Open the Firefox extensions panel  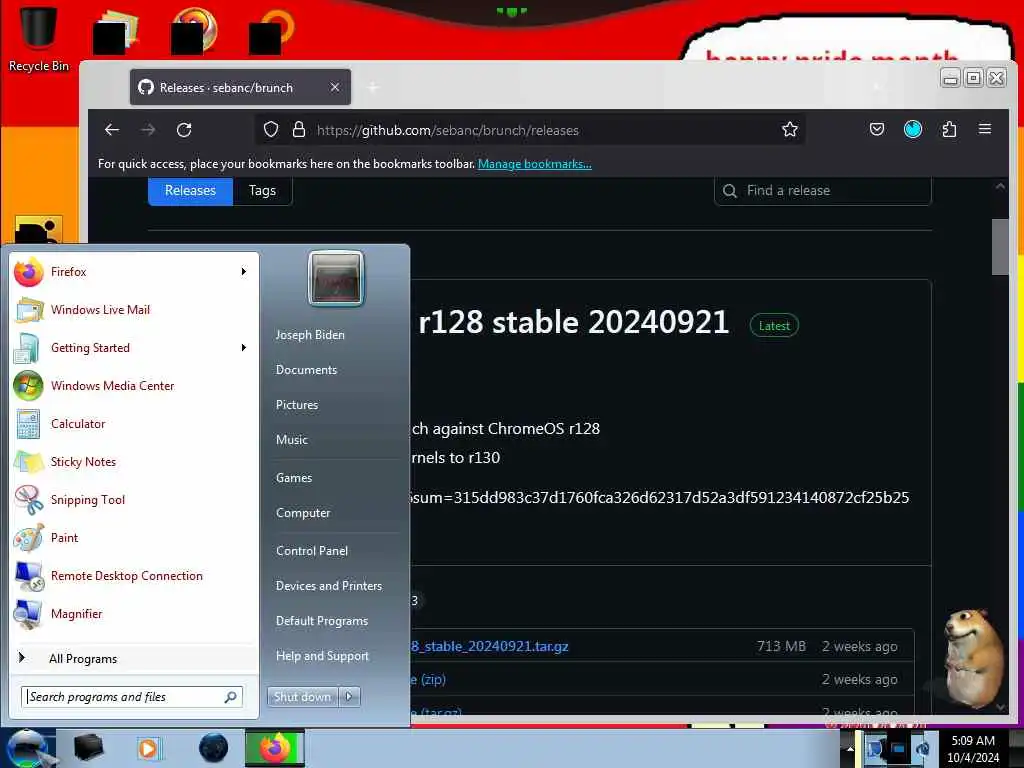(x=950, y=129)
